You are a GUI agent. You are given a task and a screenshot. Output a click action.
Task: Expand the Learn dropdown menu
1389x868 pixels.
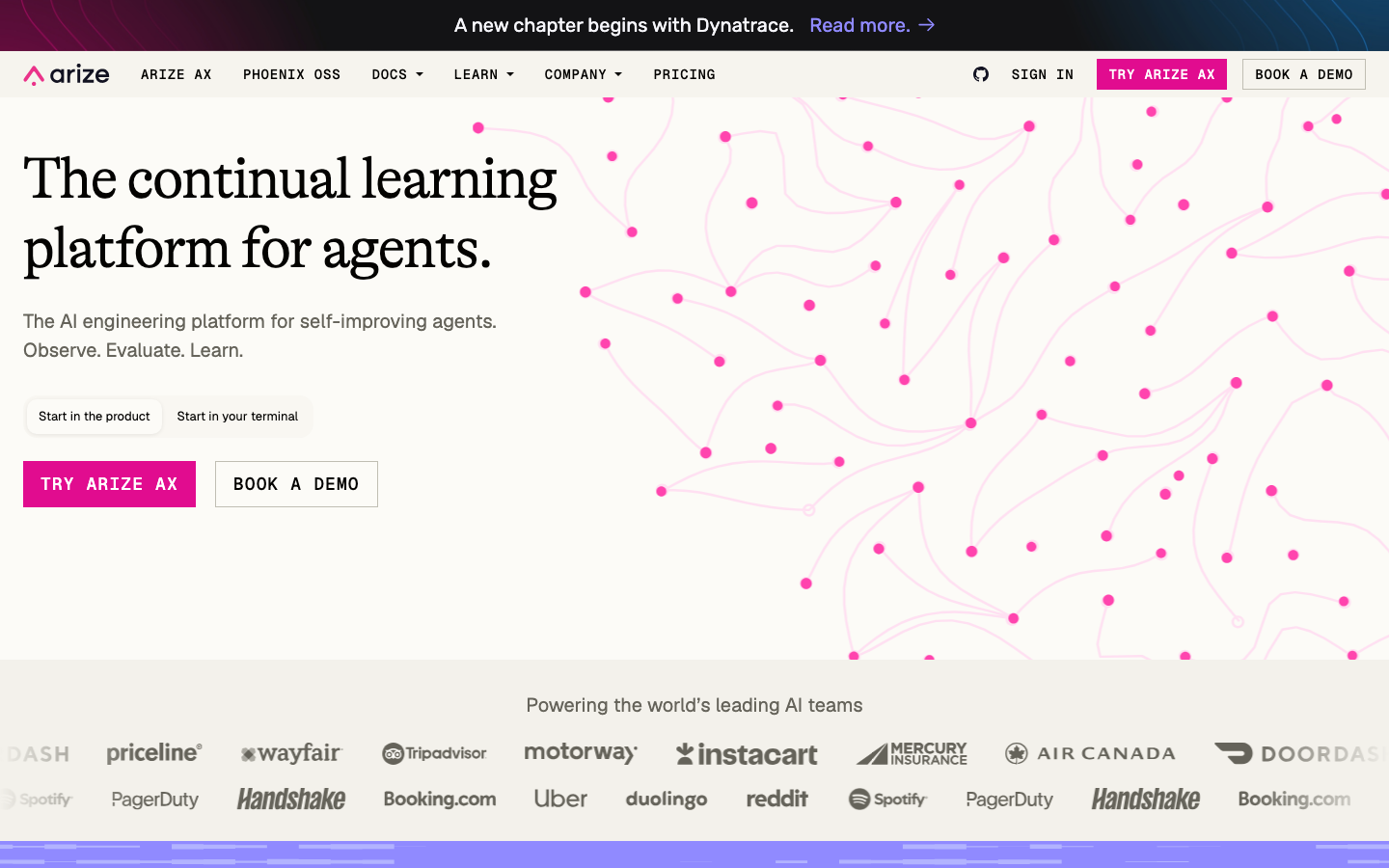point(484,74)
